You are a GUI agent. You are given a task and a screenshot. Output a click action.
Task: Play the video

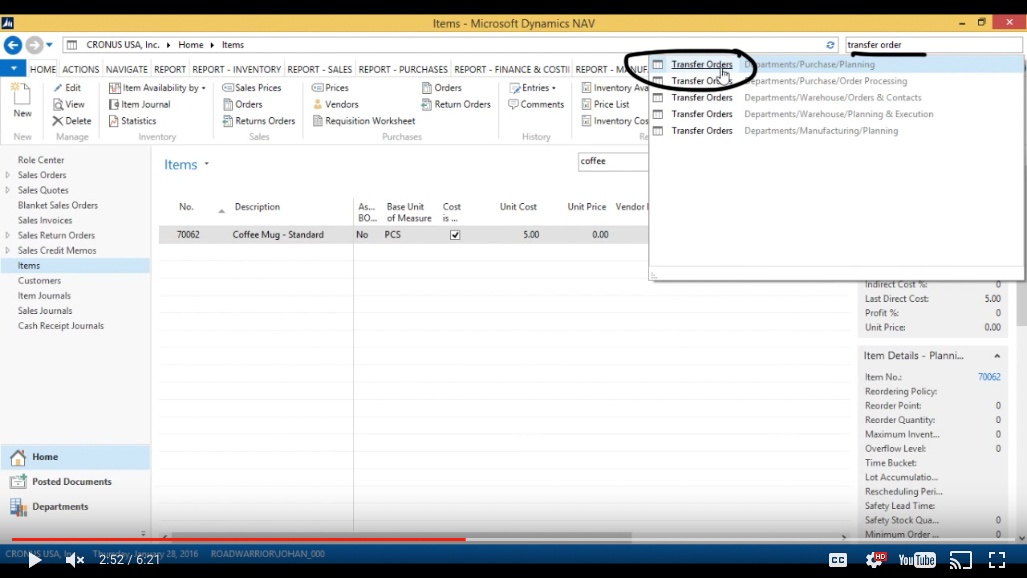pyautogui.click(x=35, y=560)
